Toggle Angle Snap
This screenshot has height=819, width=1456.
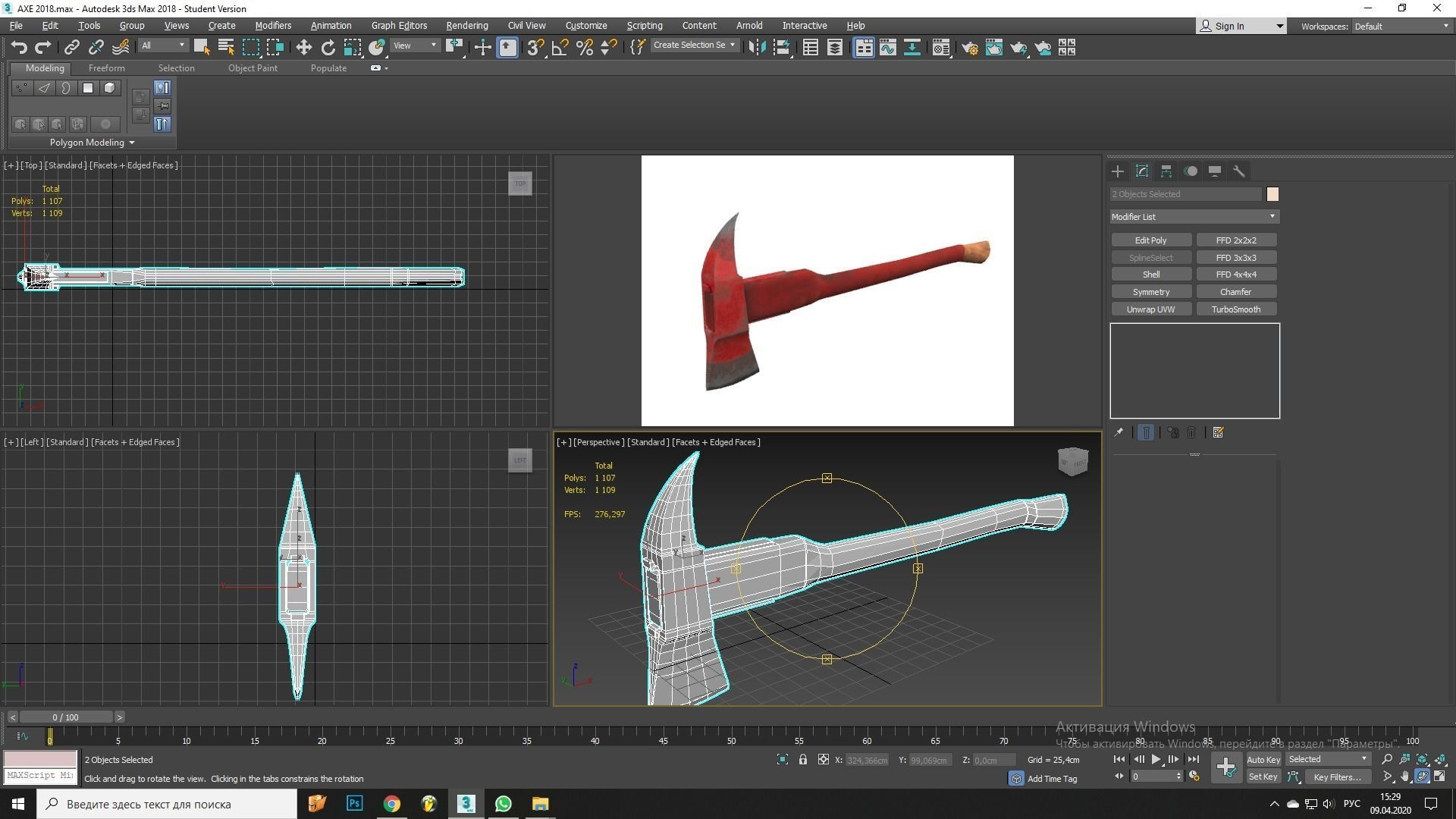(x=560, y=48)
